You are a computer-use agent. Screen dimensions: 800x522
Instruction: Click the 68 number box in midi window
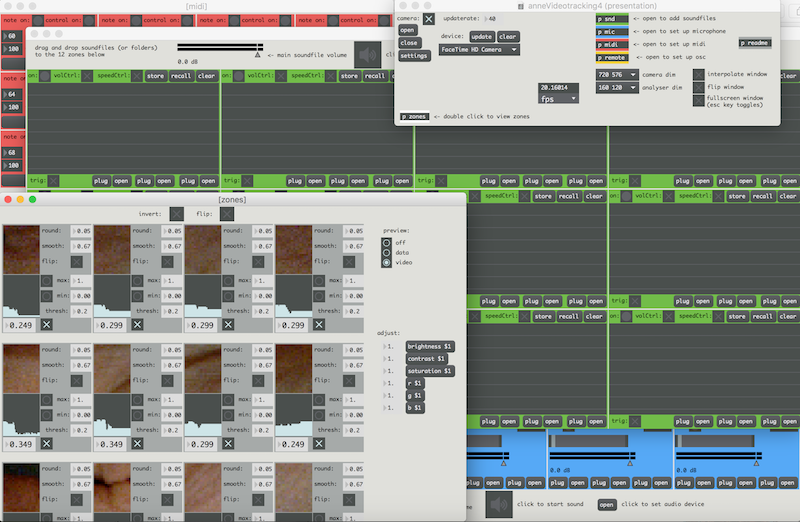(x=13, y=153)
